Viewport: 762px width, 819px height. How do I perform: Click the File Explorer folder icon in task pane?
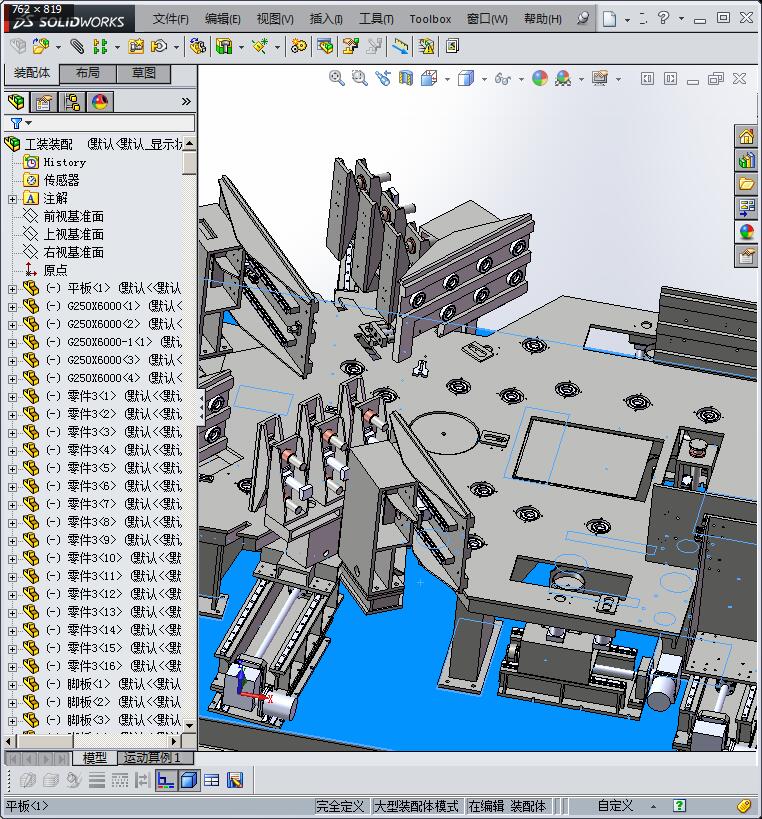[x=746, y=184]
